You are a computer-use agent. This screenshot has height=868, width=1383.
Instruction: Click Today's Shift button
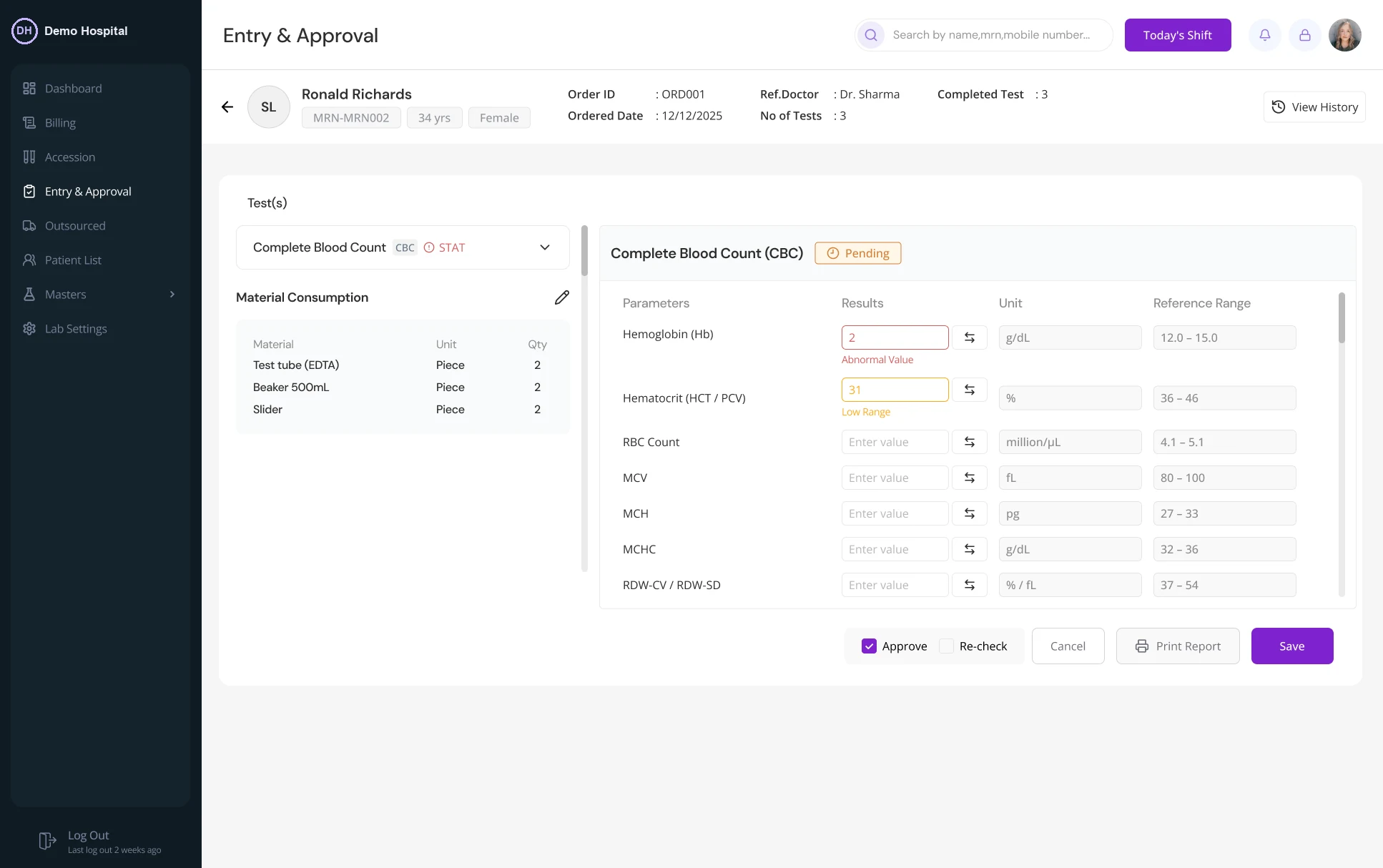1178,35
